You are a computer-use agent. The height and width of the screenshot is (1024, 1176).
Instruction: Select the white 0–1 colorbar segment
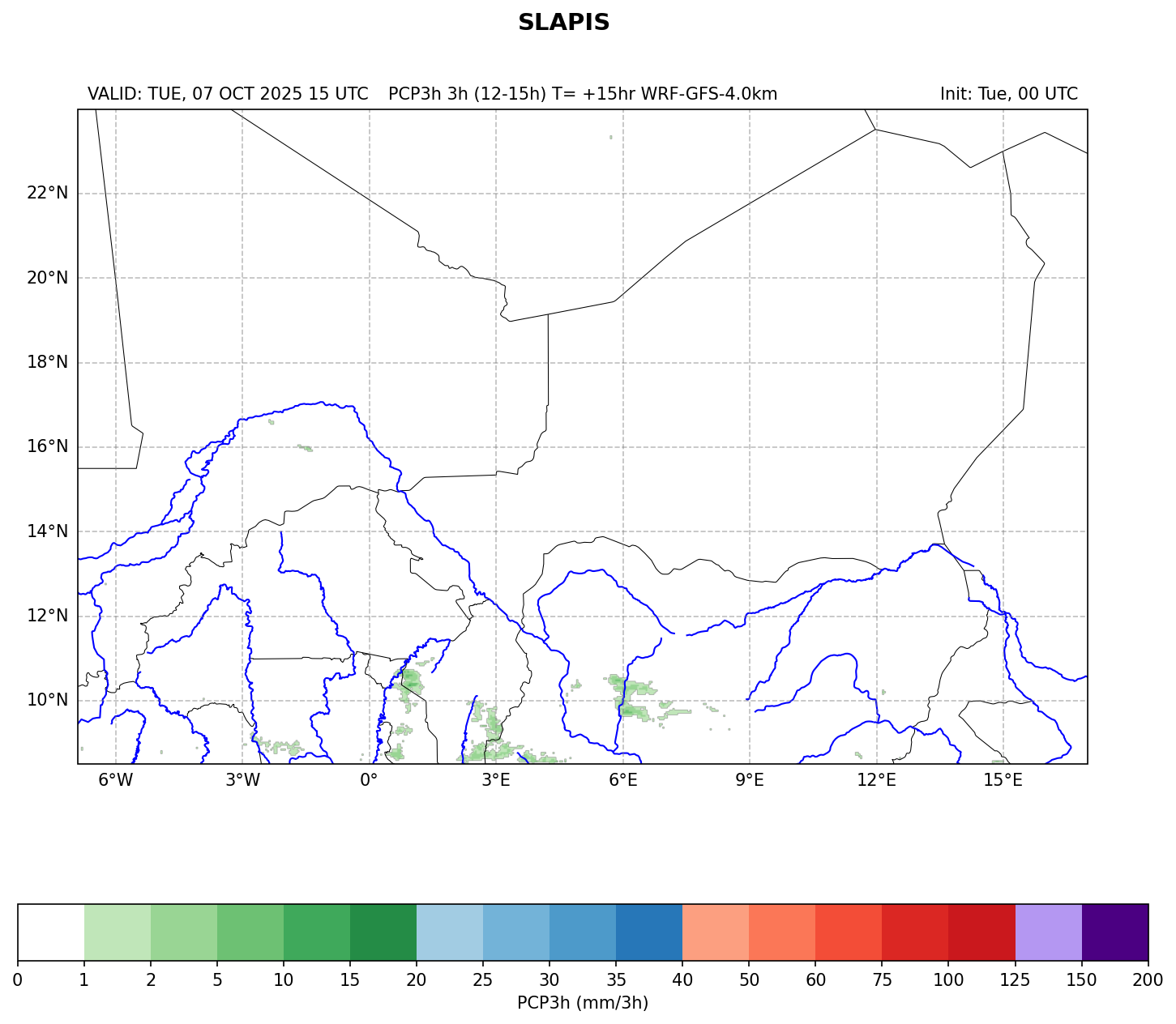[x=51, y=932]
